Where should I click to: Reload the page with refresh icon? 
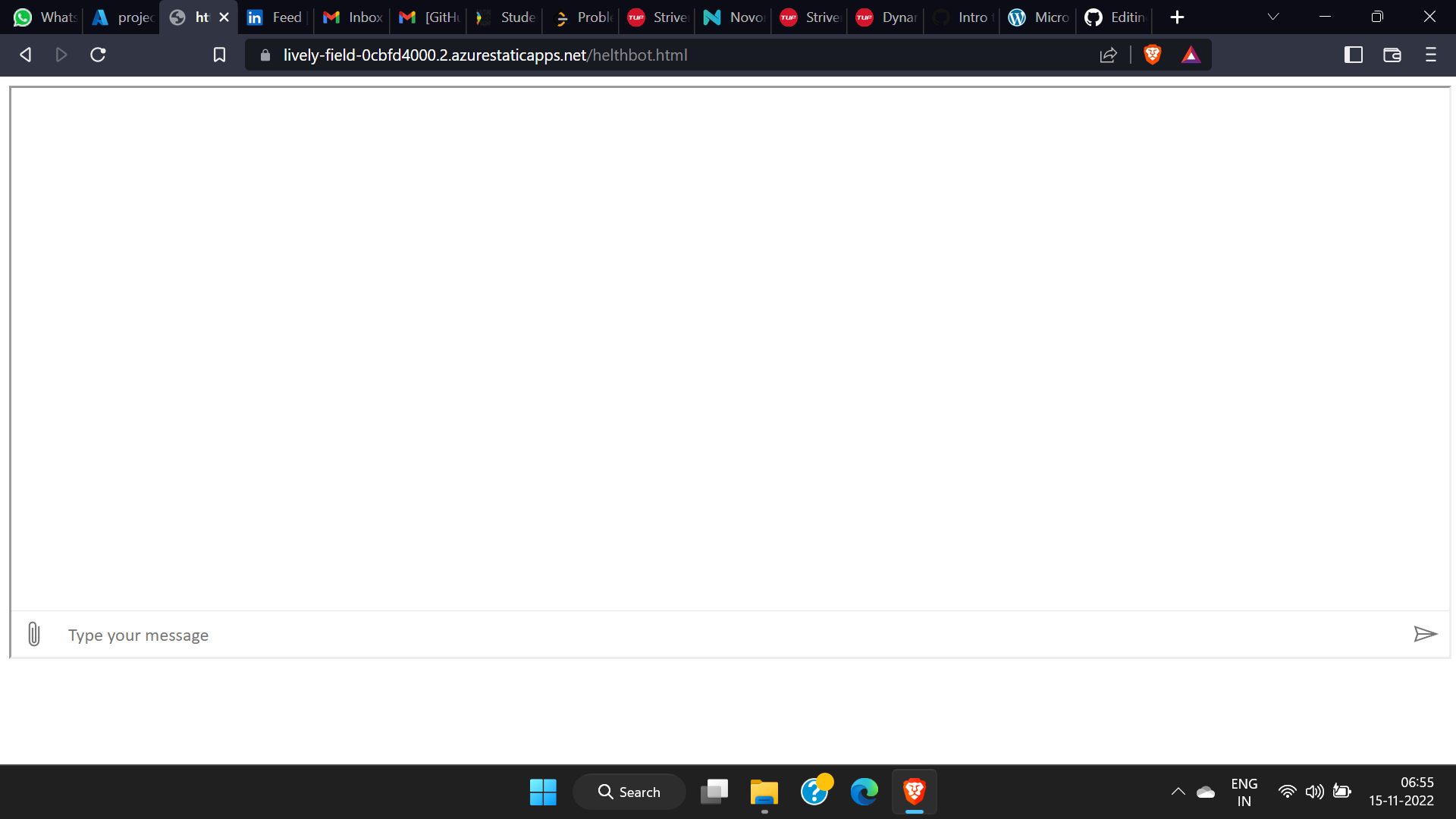click(98, 55)
